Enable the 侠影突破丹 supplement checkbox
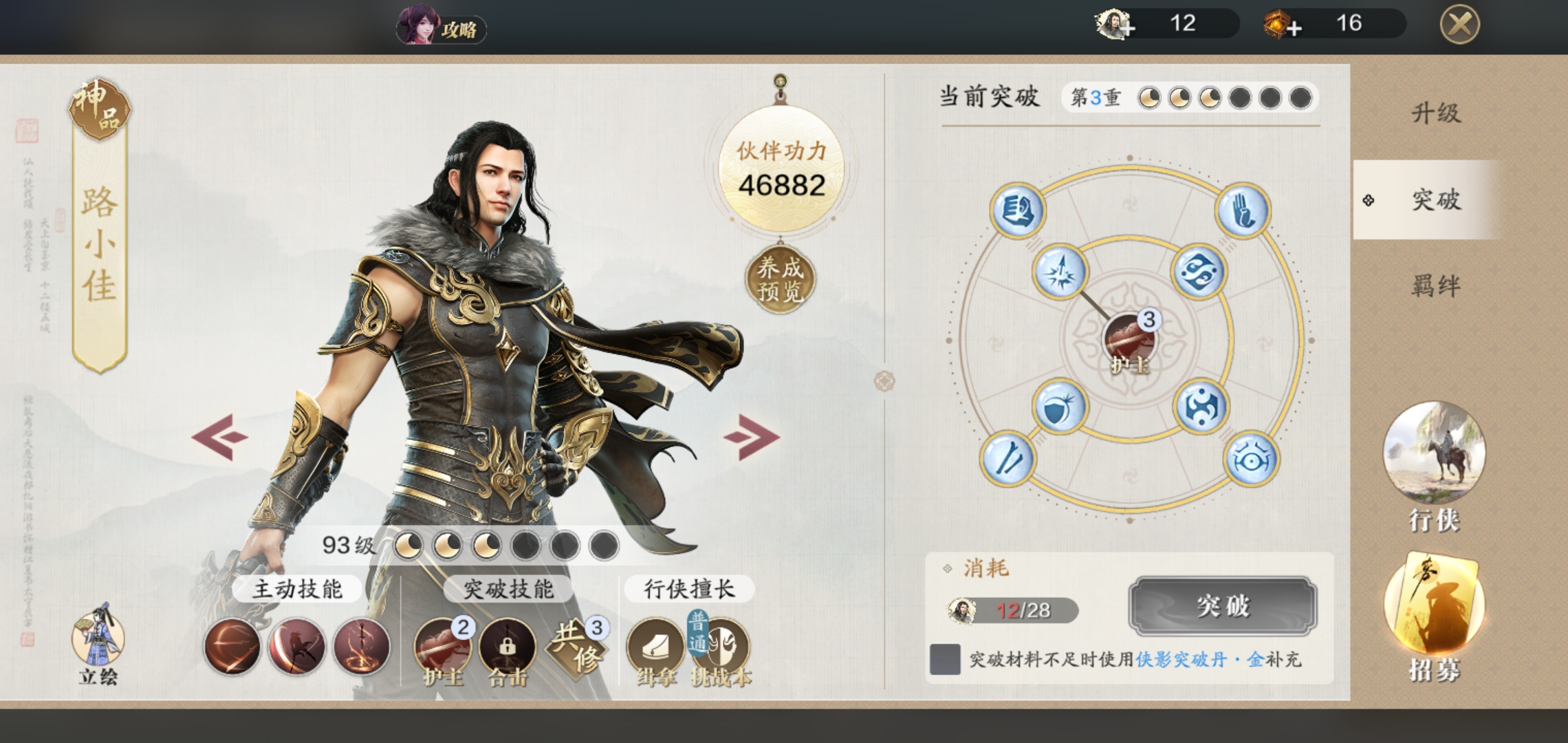The image size is (1568, 743). 945,659
